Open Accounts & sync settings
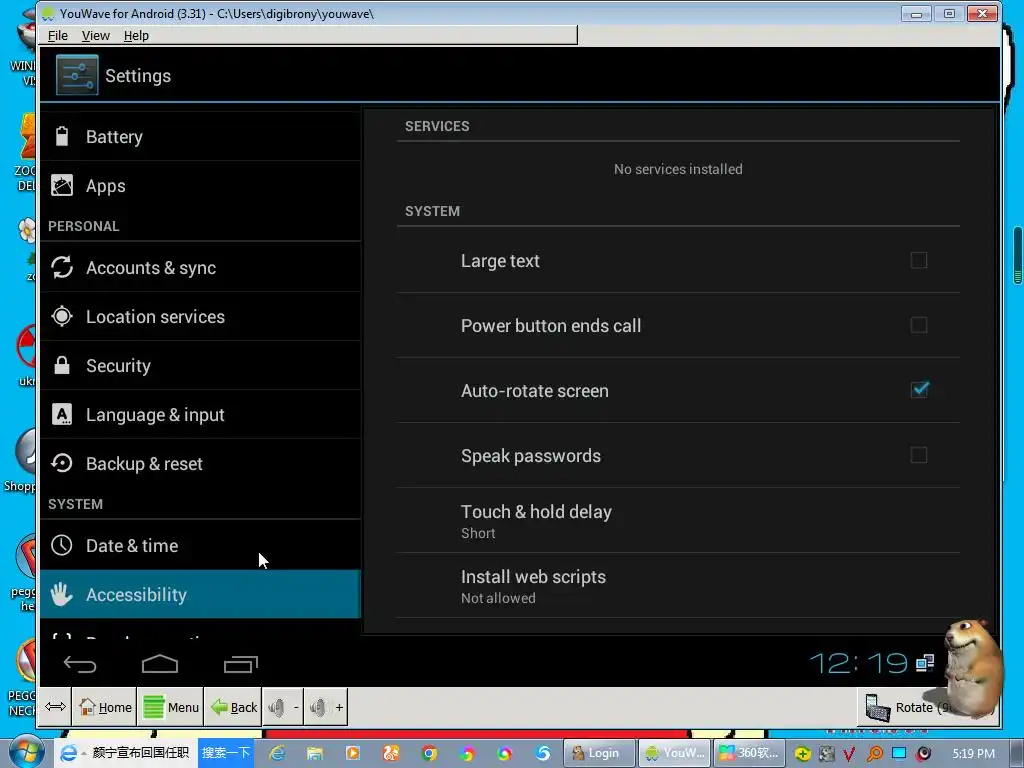 pyautogui.click(x=200, y=268)
